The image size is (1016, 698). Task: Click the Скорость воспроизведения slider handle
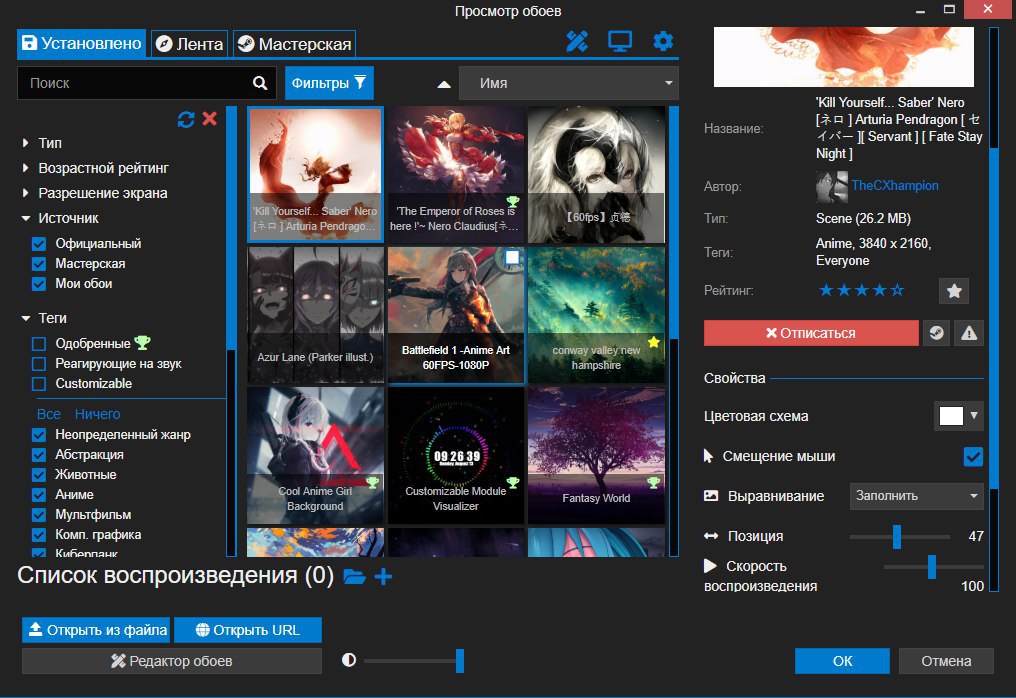click(931, 566)
